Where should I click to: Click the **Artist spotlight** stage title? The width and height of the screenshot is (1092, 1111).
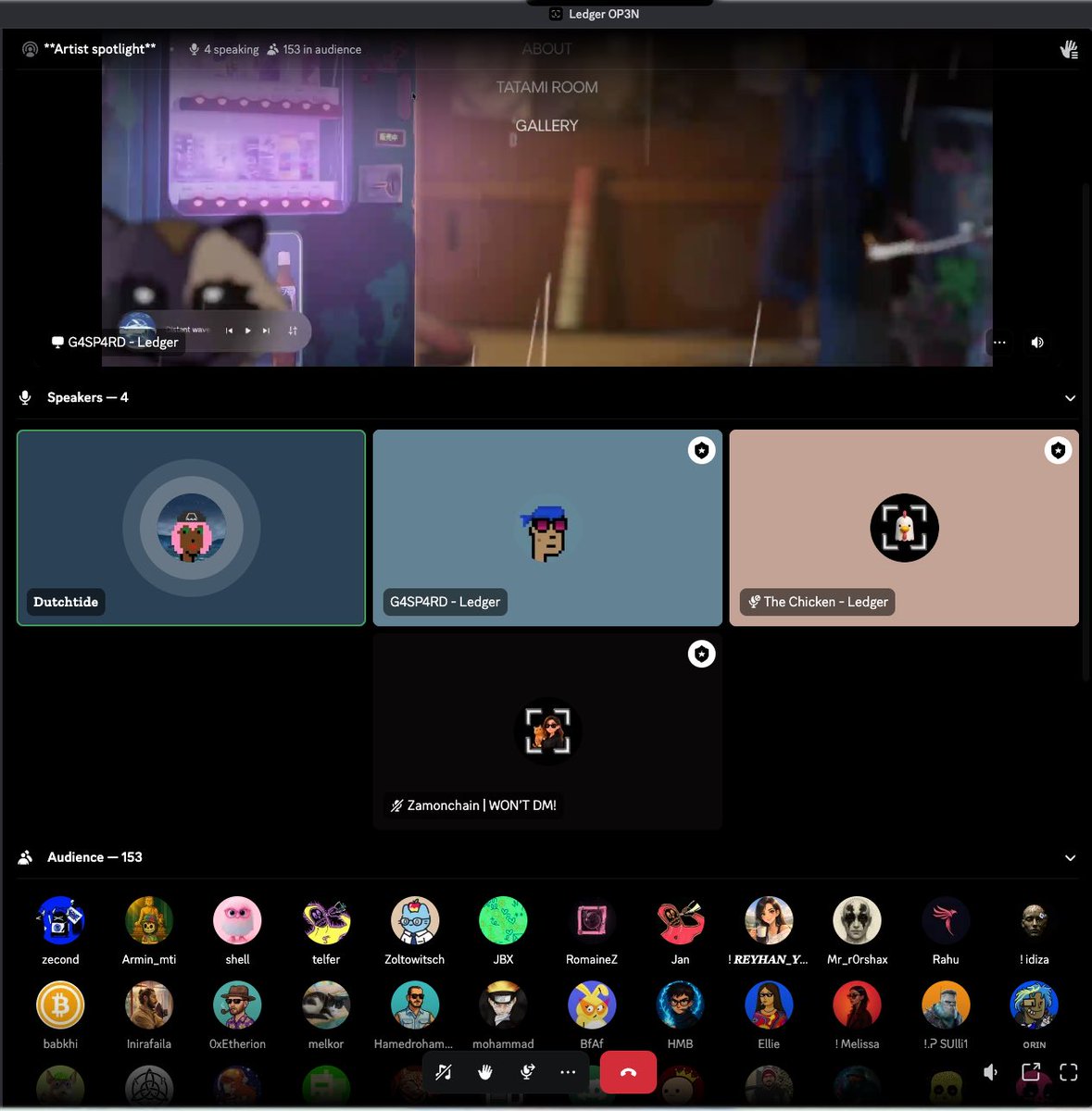pos(100,49)
